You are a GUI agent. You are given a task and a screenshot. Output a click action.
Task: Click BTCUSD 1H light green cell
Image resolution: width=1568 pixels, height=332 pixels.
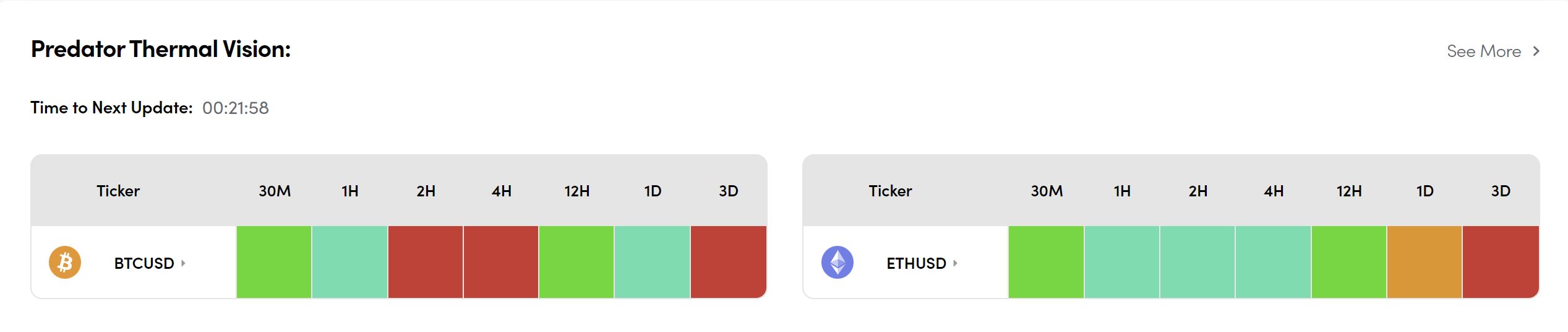[x=349, y=262]
